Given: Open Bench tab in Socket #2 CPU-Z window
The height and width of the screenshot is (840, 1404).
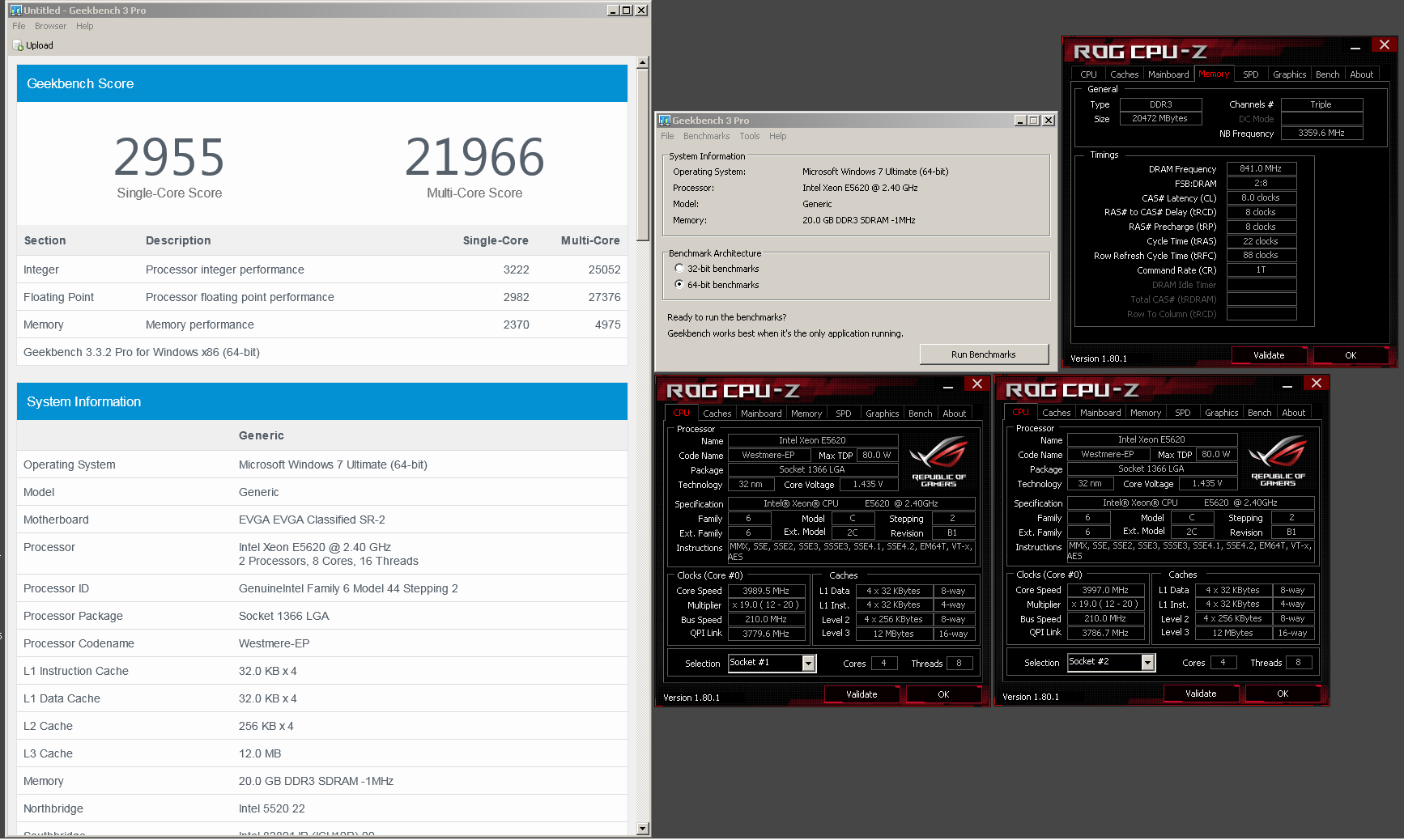Looking at the screenshot, I should pyautogui.click(x=1259, y=413).
